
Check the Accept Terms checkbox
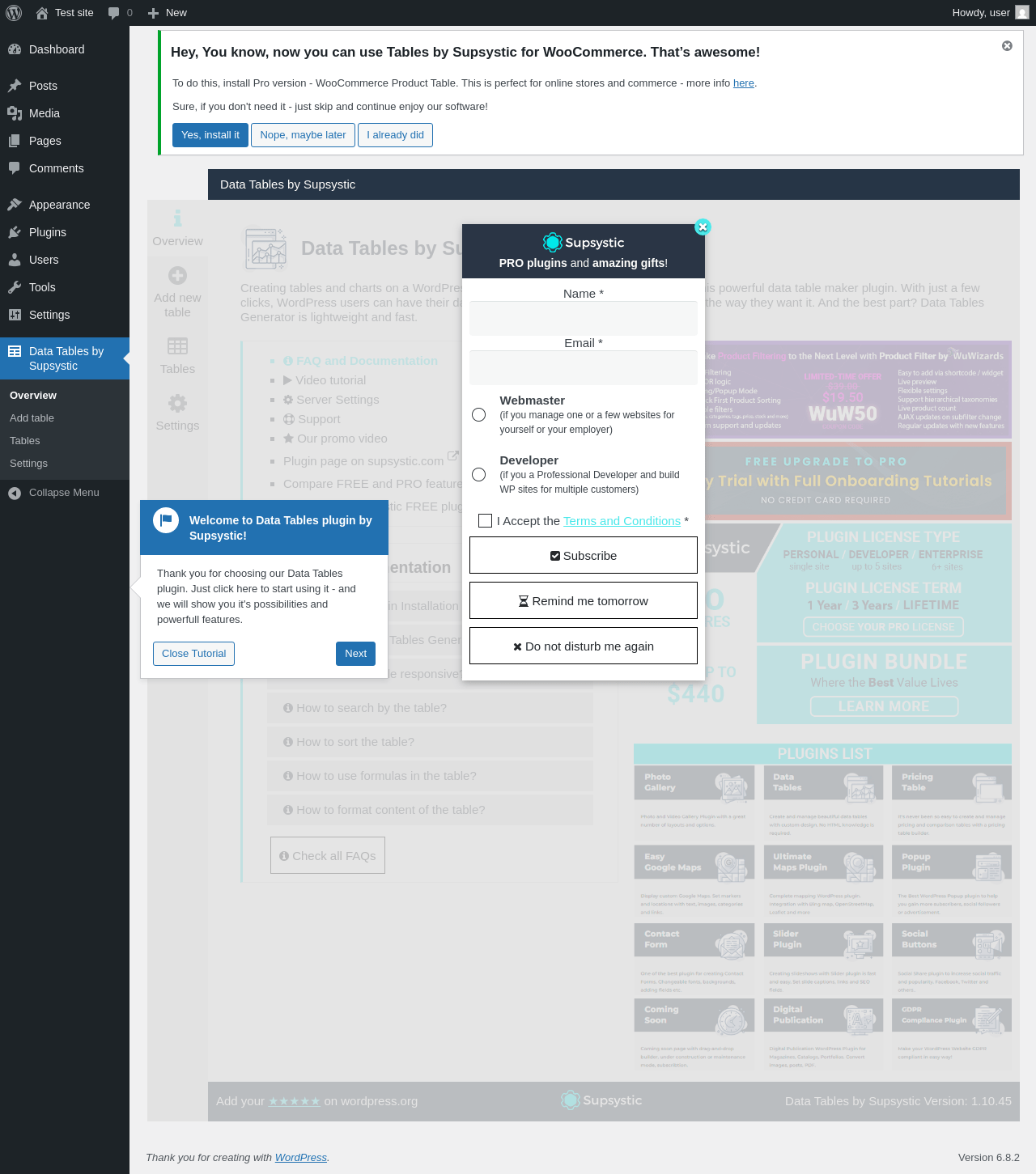[486, 521]
